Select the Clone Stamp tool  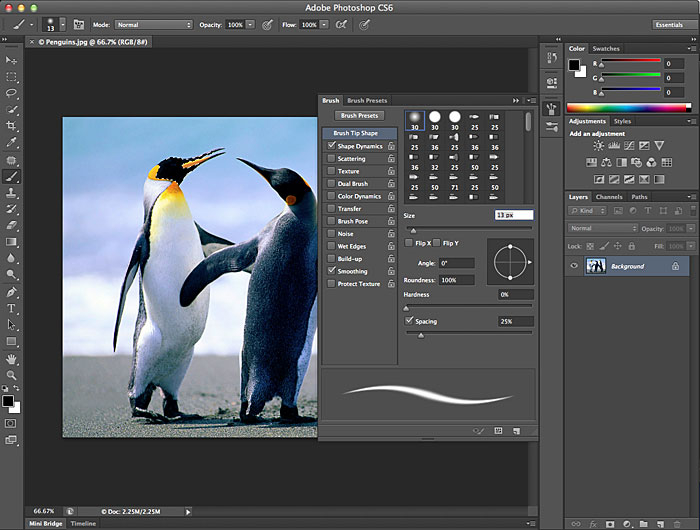point(12,192)
